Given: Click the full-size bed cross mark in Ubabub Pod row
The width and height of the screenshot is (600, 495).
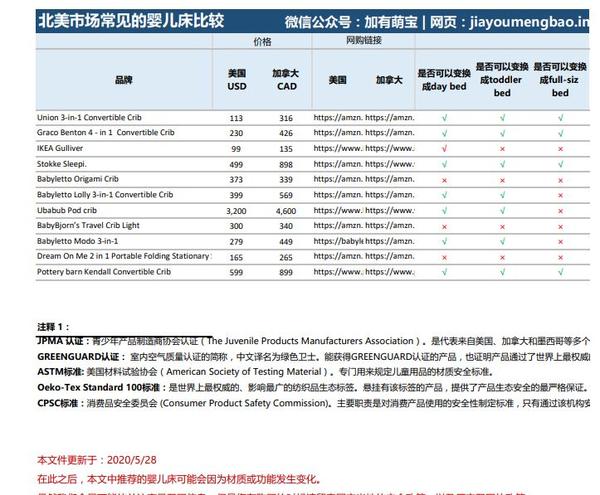Looking at the screenshot, I should (x=561, y=211).
